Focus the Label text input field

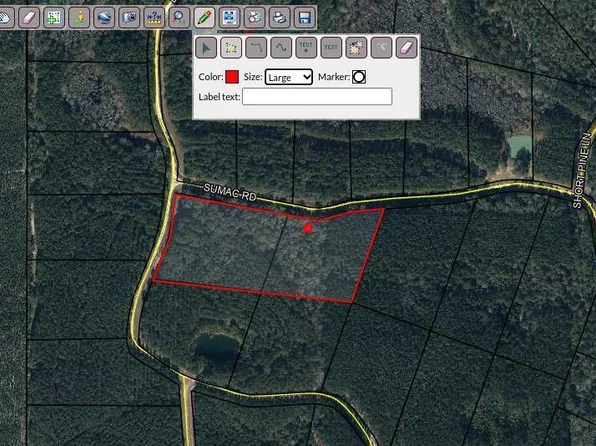(x=317, y=97)
